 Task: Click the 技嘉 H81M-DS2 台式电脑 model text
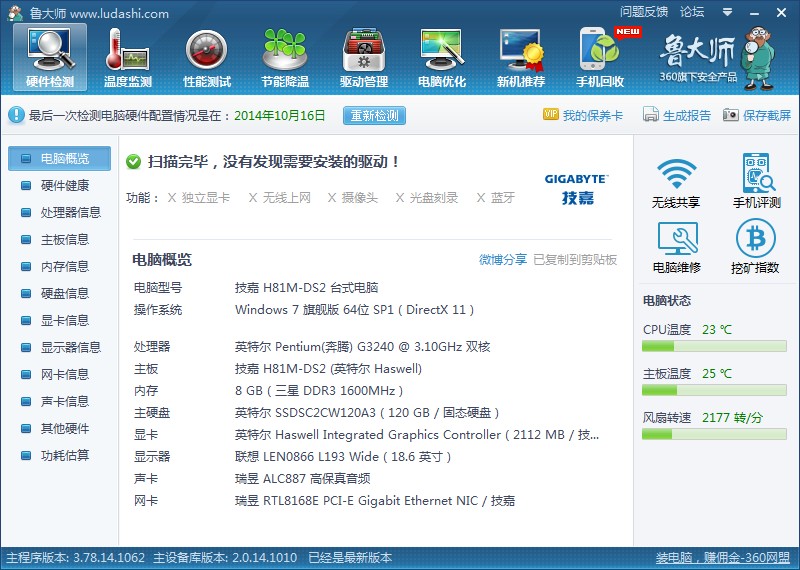point(307,288)
